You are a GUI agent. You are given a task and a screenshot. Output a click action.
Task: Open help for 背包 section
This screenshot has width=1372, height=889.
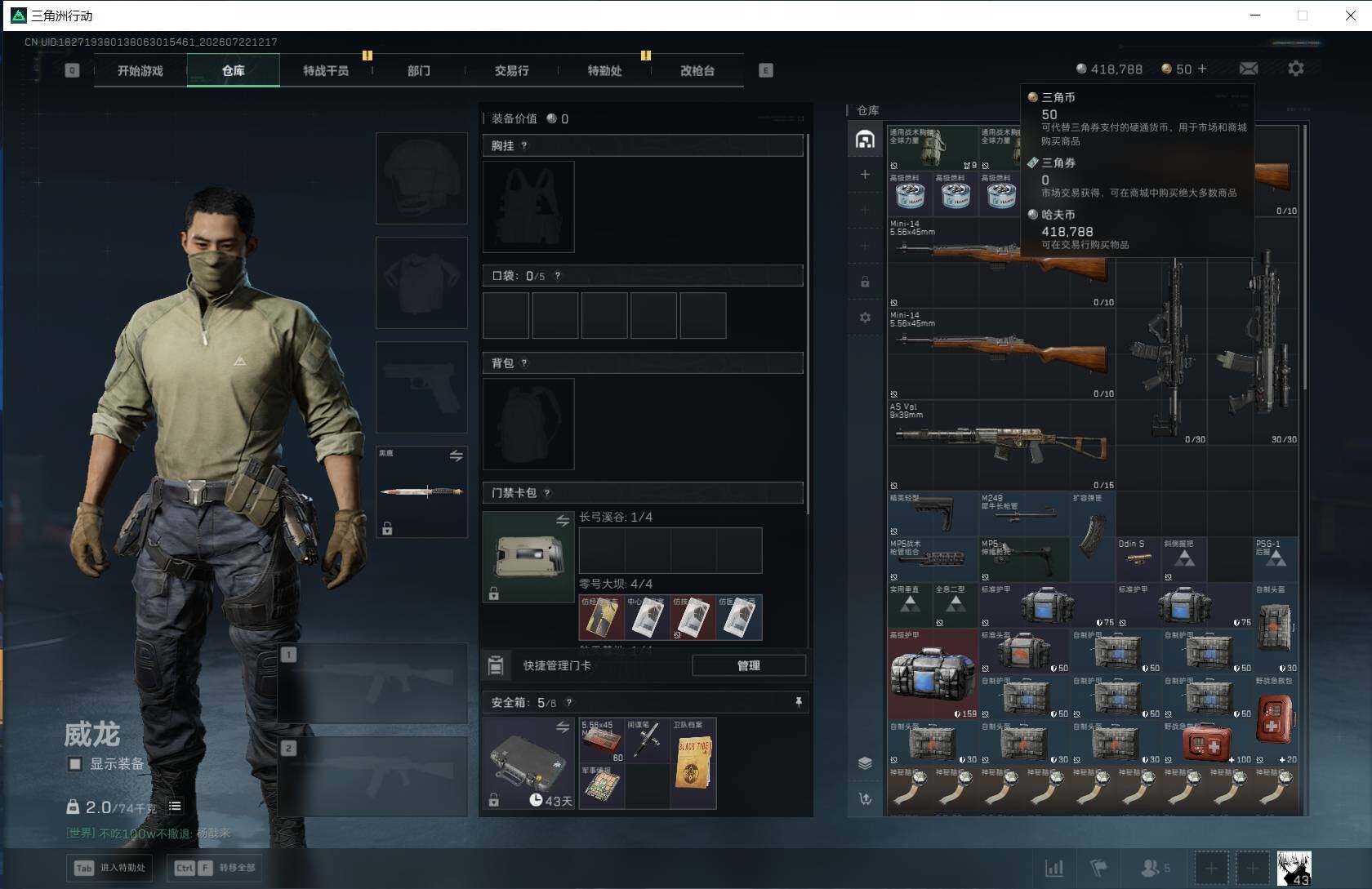(x=524, y=363)
